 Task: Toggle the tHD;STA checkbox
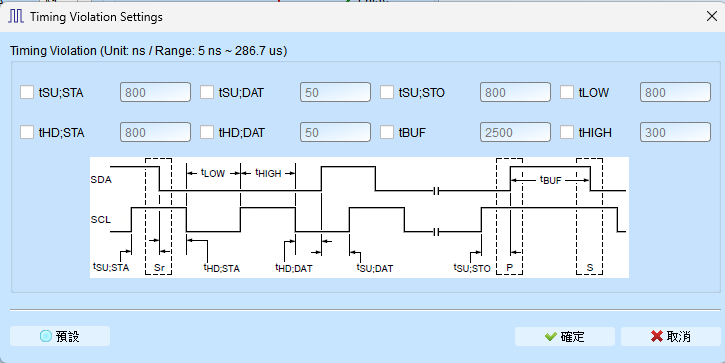[x=27, y=132]
